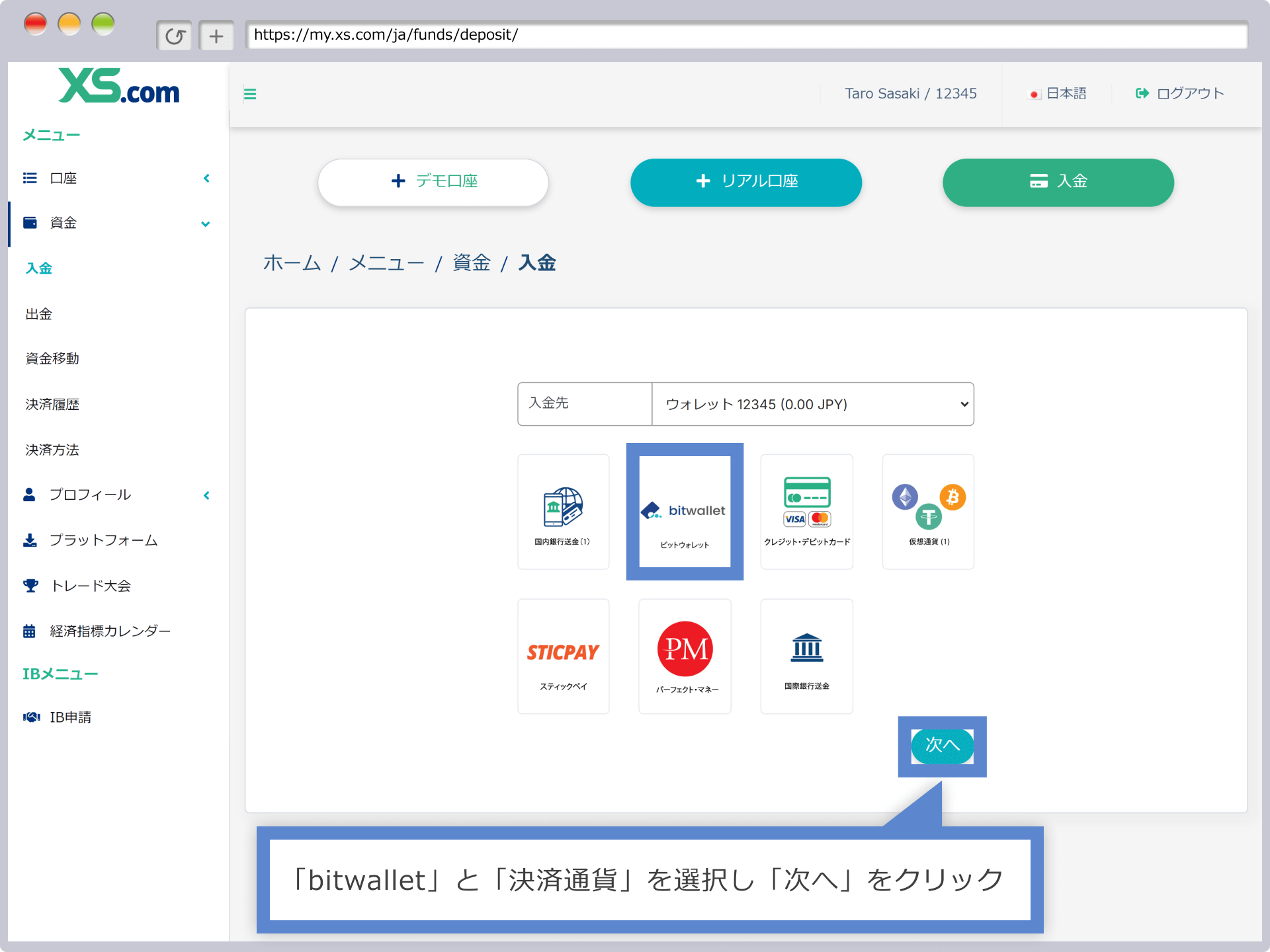Viewport: 1270px width, 952px height.
Task: Click the hamburger menu icon
Action: pyautogui.click(x=250, y=94)
